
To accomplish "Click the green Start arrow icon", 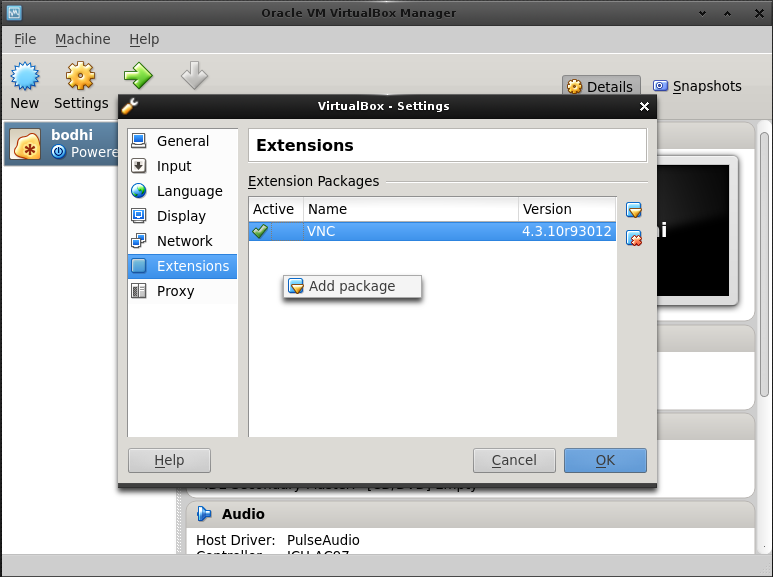I will (138, 76).
